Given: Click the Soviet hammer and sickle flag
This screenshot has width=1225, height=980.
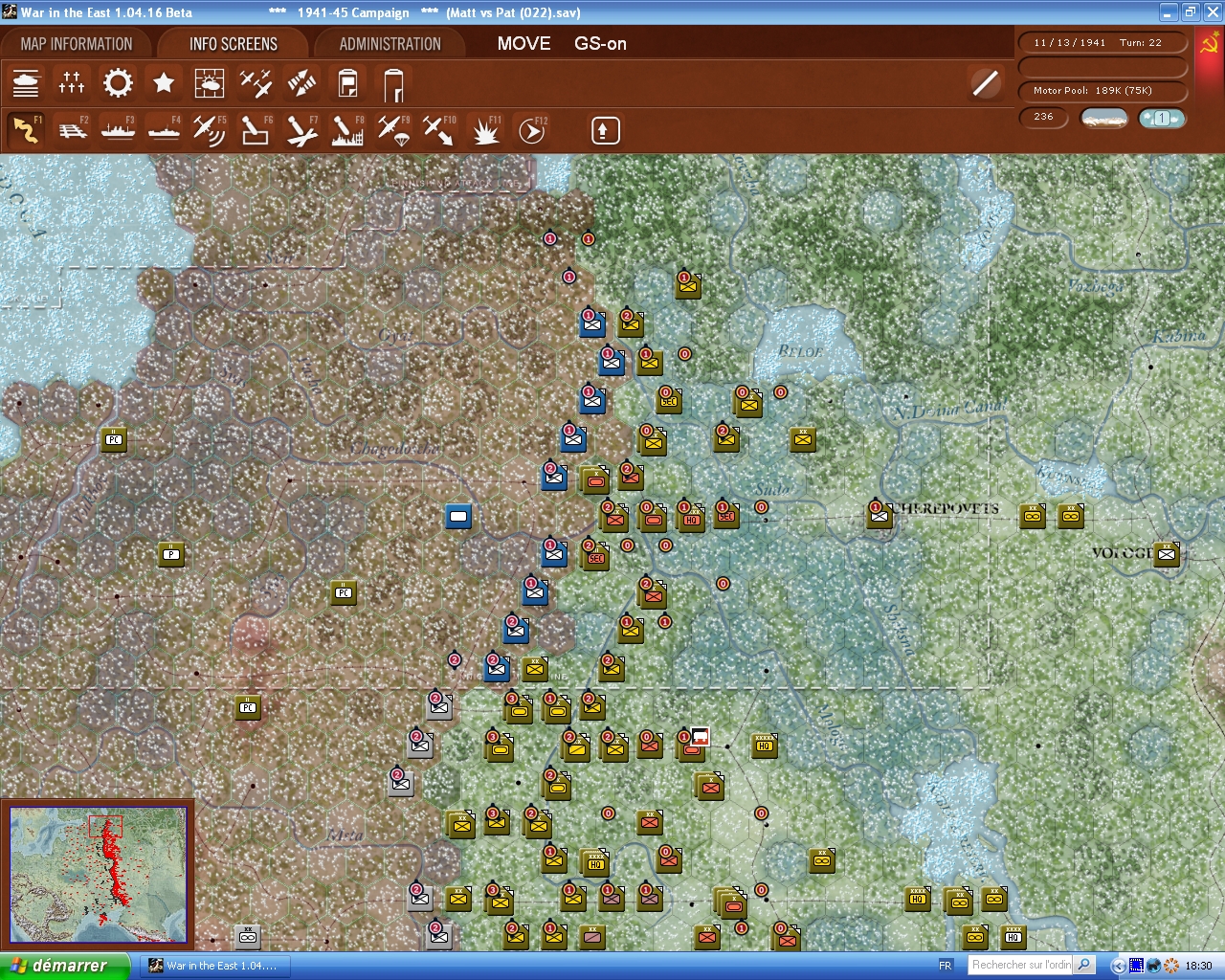Looking at the screenshot, I should 1210,45.
